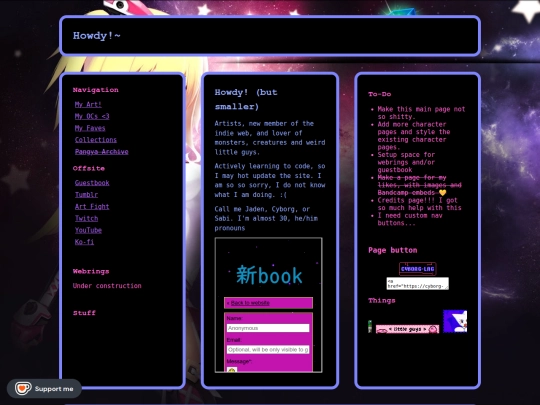Open the My Art! navigation link
The width and height of the screenshot is (540, 405).
88,104
